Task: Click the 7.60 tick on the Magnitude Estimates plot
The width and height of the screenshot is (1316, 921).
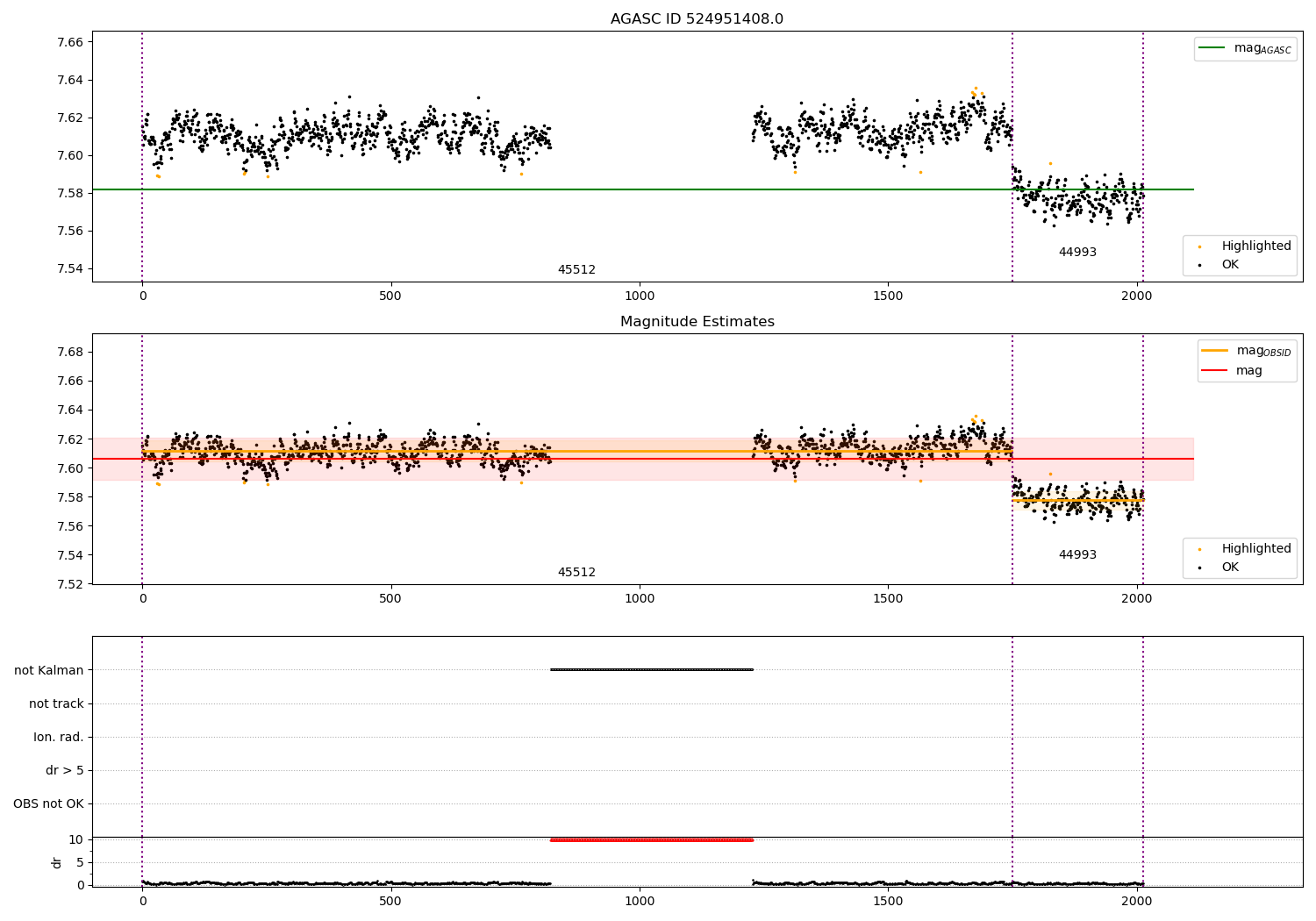Action: click(70, 468)
